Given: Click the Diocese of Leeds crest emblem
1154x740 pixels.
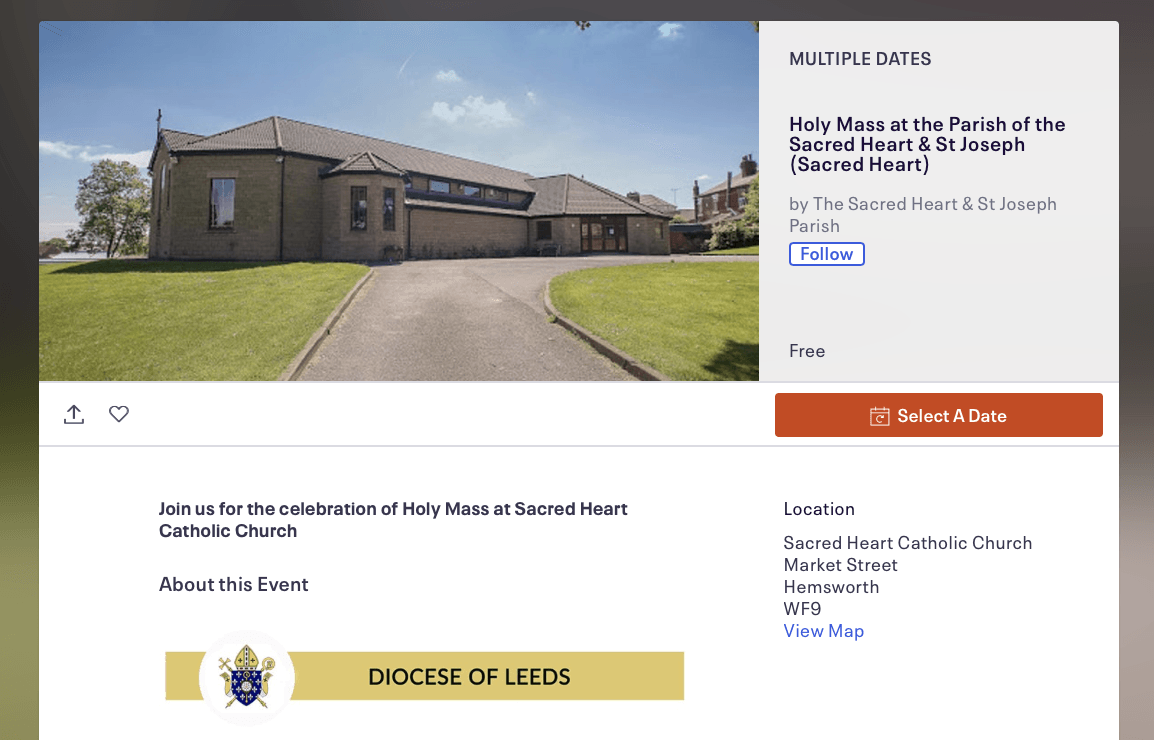Looking at the screenshot, I should click(x=246, y=677).
